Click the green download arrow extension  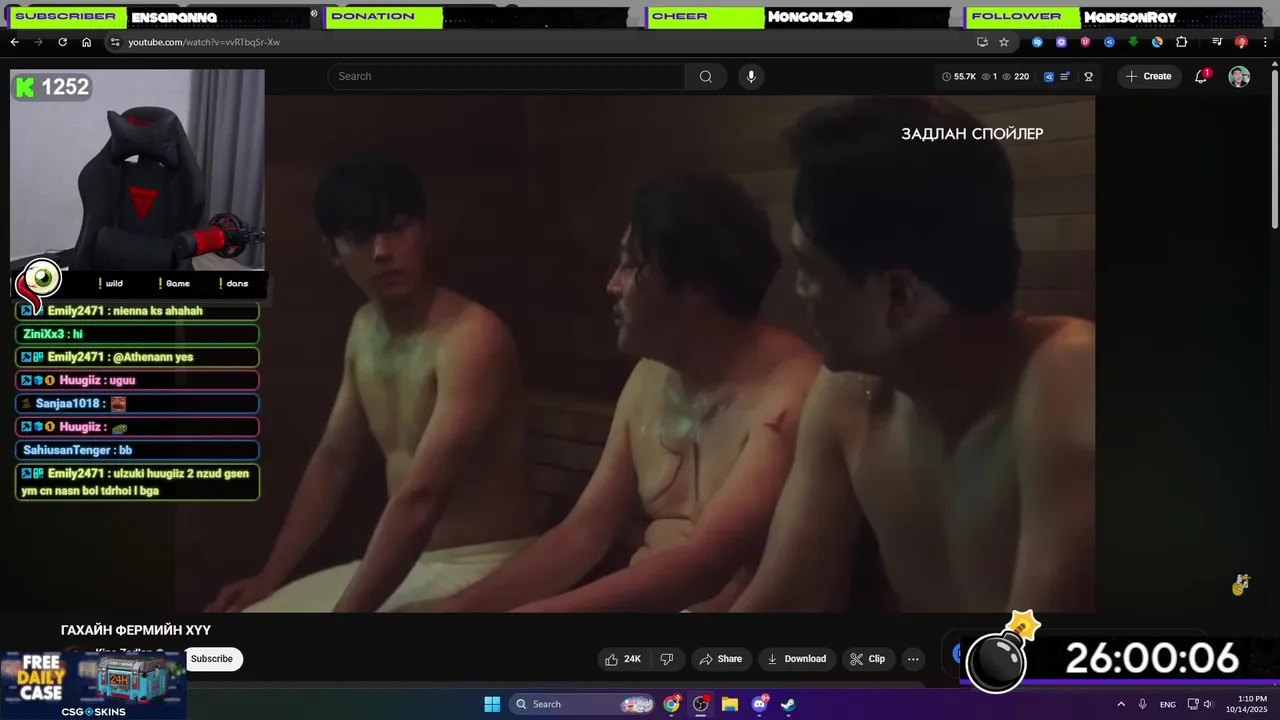(x=1133, y=42)
